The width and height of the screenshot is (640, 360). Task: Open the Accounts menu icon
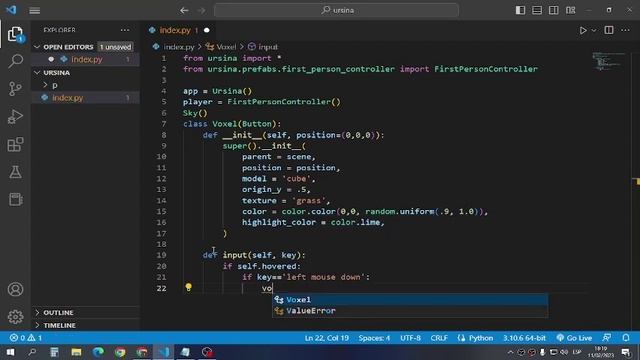tap(15, 289)
